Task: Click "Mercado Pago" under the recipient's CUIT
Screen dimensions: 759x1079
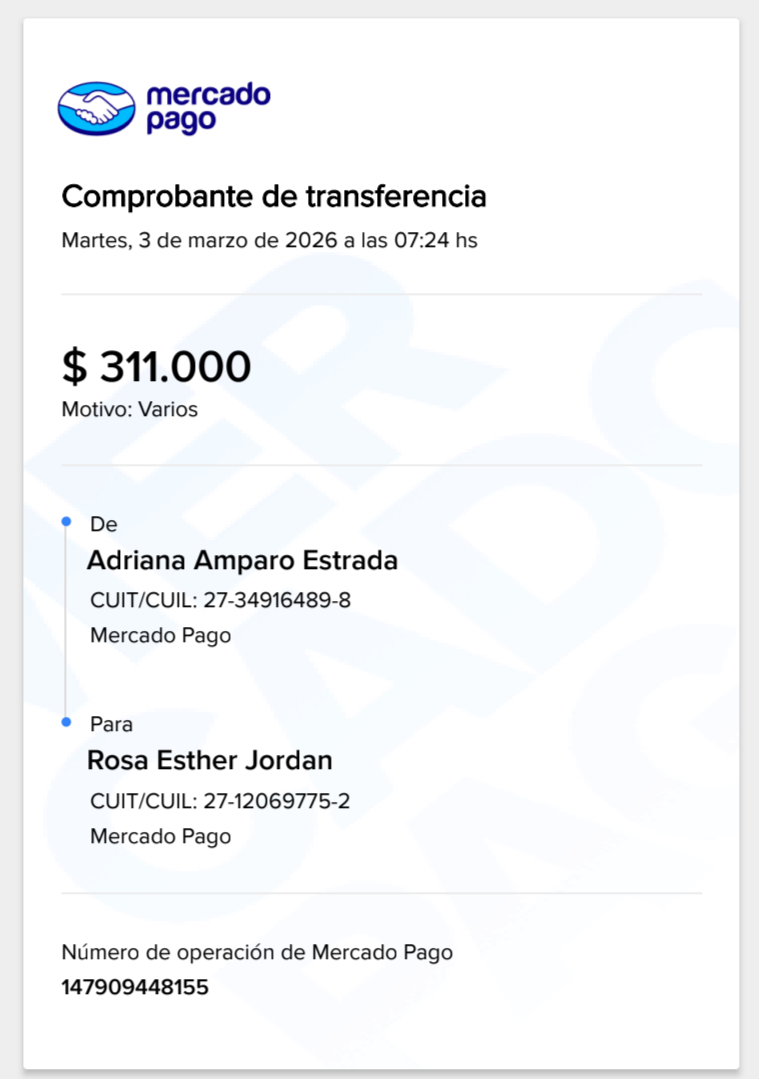Action: tap(160, 836)
